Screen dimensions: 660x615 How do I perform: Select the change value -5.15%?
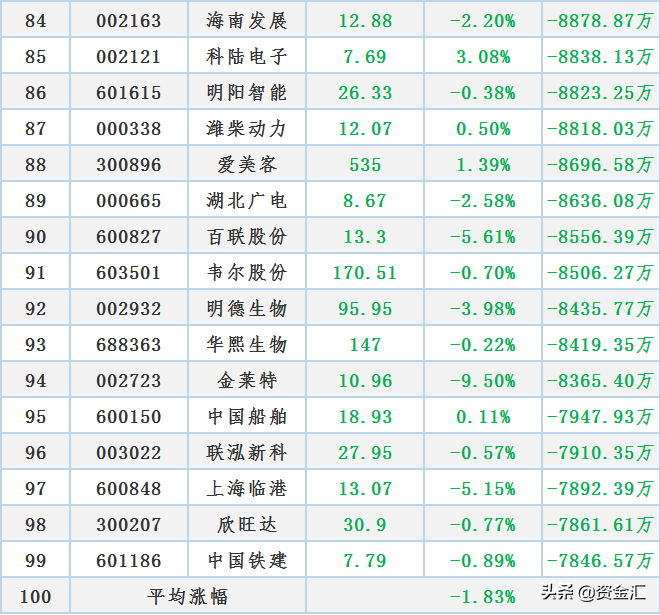(483, 489)
